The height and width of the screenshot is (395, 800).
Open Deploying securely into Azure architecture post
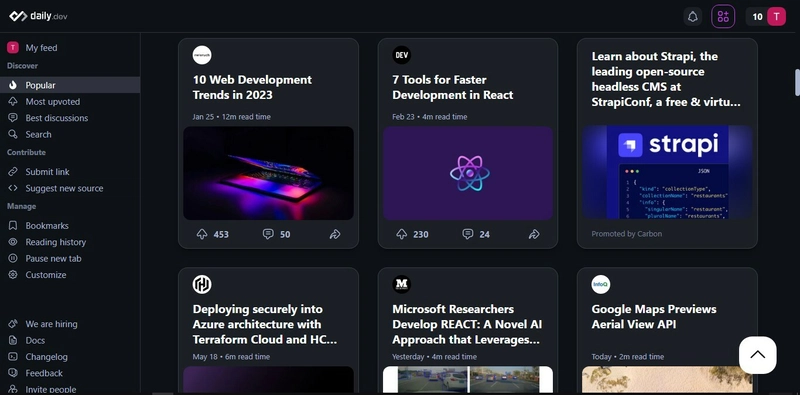[265, 324]
